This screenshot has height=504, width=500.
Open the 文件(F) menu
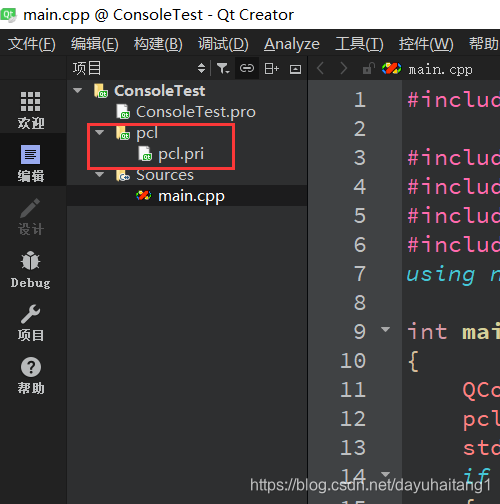[32, 44]
